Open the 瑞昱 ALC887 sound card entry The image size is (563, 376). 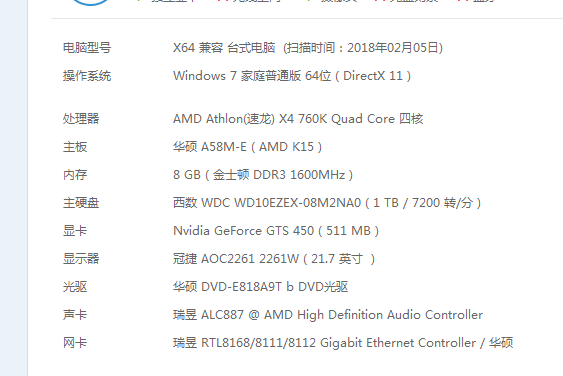pos(328,315)
